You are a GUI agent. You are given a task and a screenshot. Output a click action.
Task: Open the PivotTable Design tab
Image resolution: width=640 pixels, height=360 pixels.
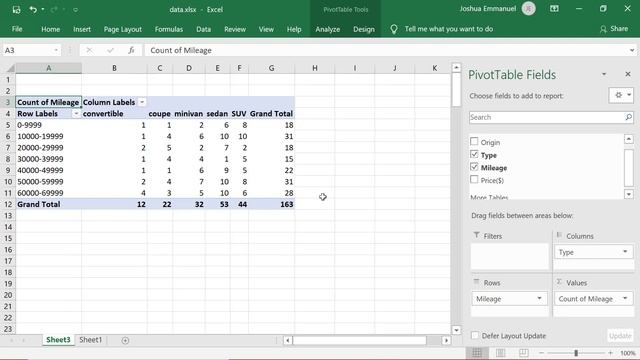364,29
